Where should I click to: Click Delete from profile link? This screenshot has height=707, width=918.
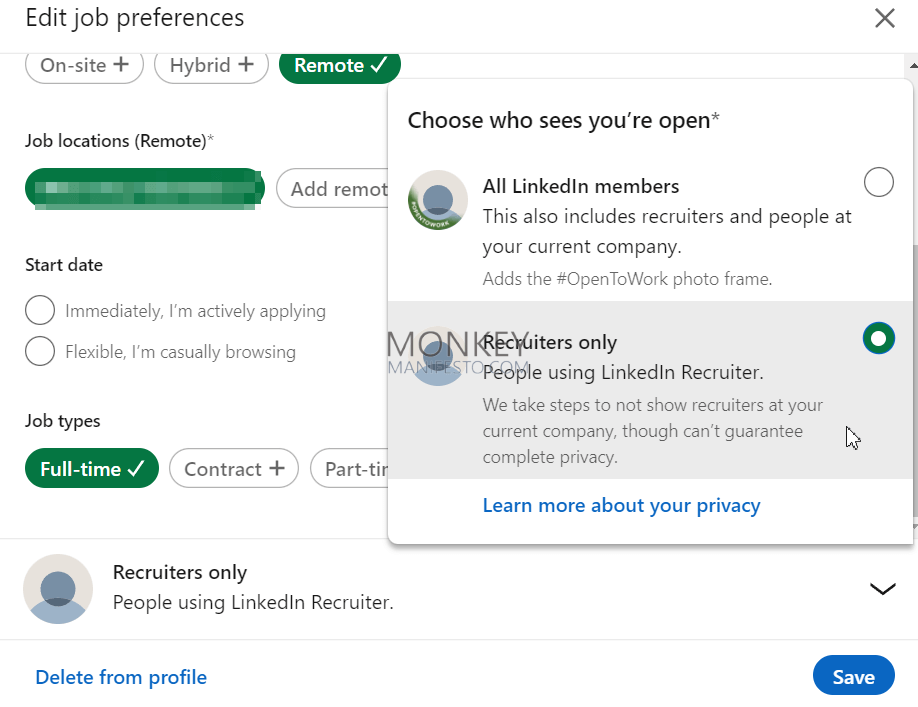(121, 678)
